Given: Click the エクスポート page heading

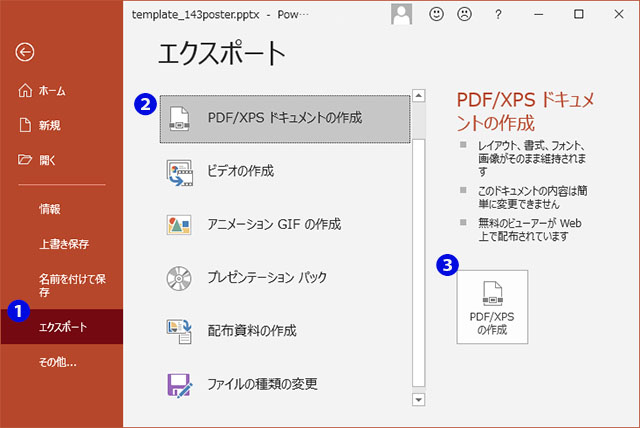Looking at the screenshot, I should click(222, 53).
